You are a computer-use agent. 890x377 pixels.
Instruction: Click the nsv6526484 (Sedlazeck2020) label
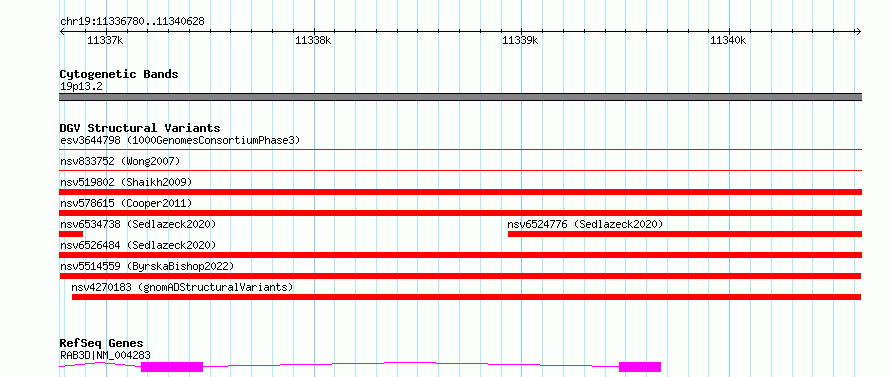(x=138, y=245)
